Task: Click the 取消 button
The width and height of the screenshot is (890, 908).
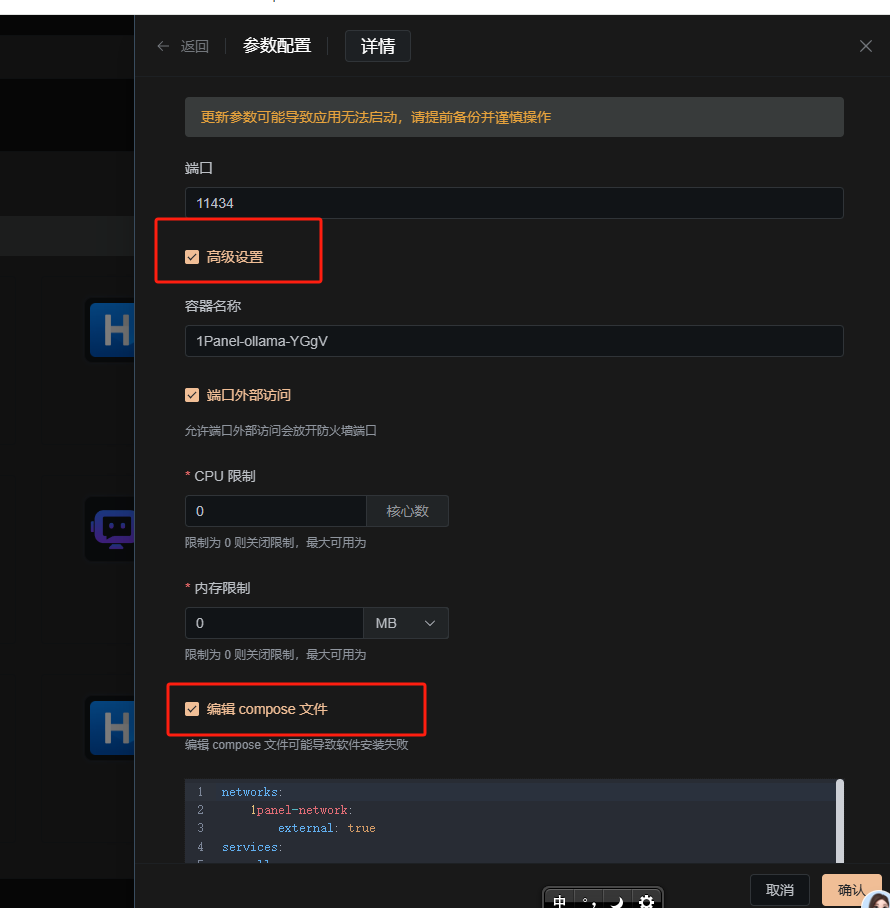Action: 779,890
